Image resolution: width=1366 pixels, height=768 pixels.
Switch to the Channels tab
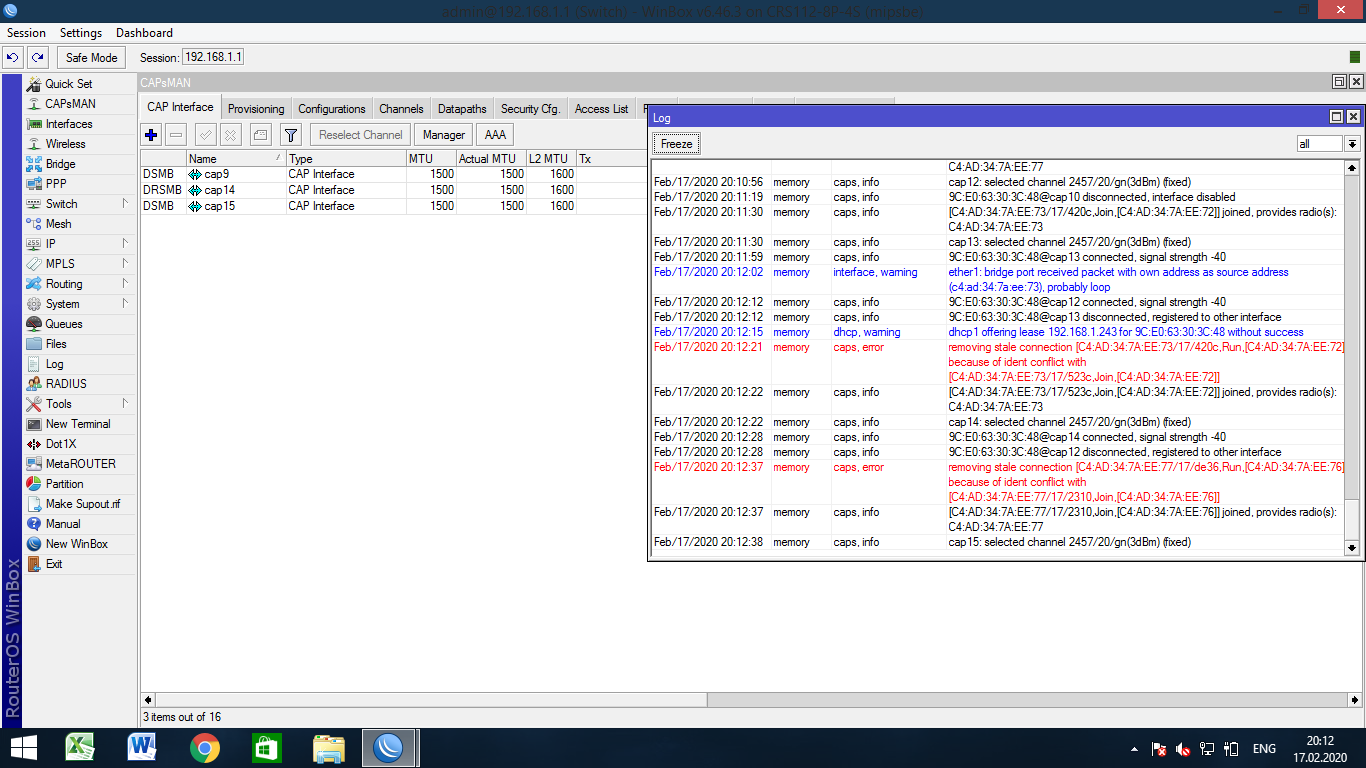401,109
